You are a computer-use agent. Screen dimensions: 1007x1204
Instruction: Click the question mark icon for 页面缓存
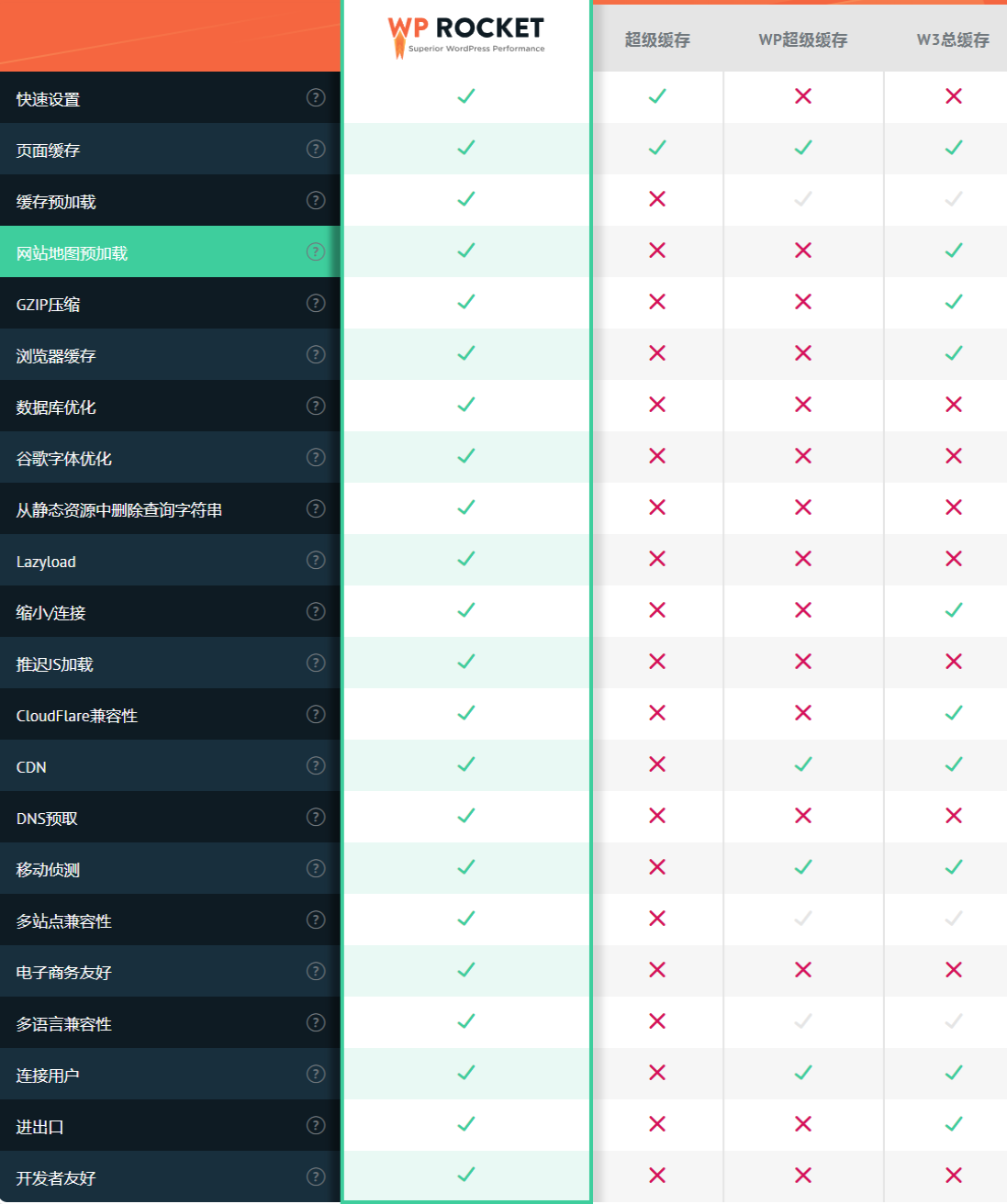pyautogui.click(x=316, y=149)
